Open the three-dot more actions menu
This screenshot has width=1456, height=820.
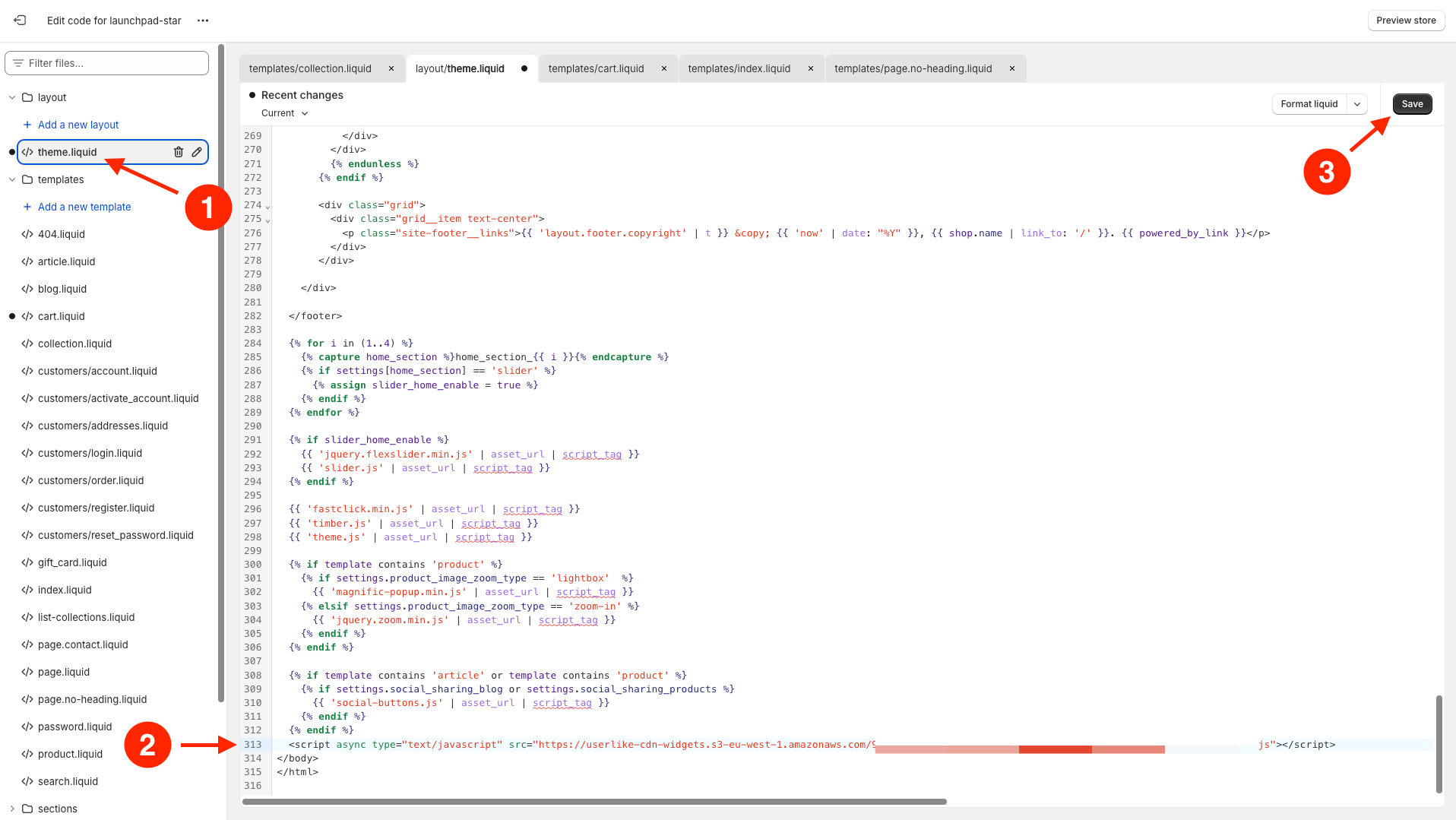203,21
